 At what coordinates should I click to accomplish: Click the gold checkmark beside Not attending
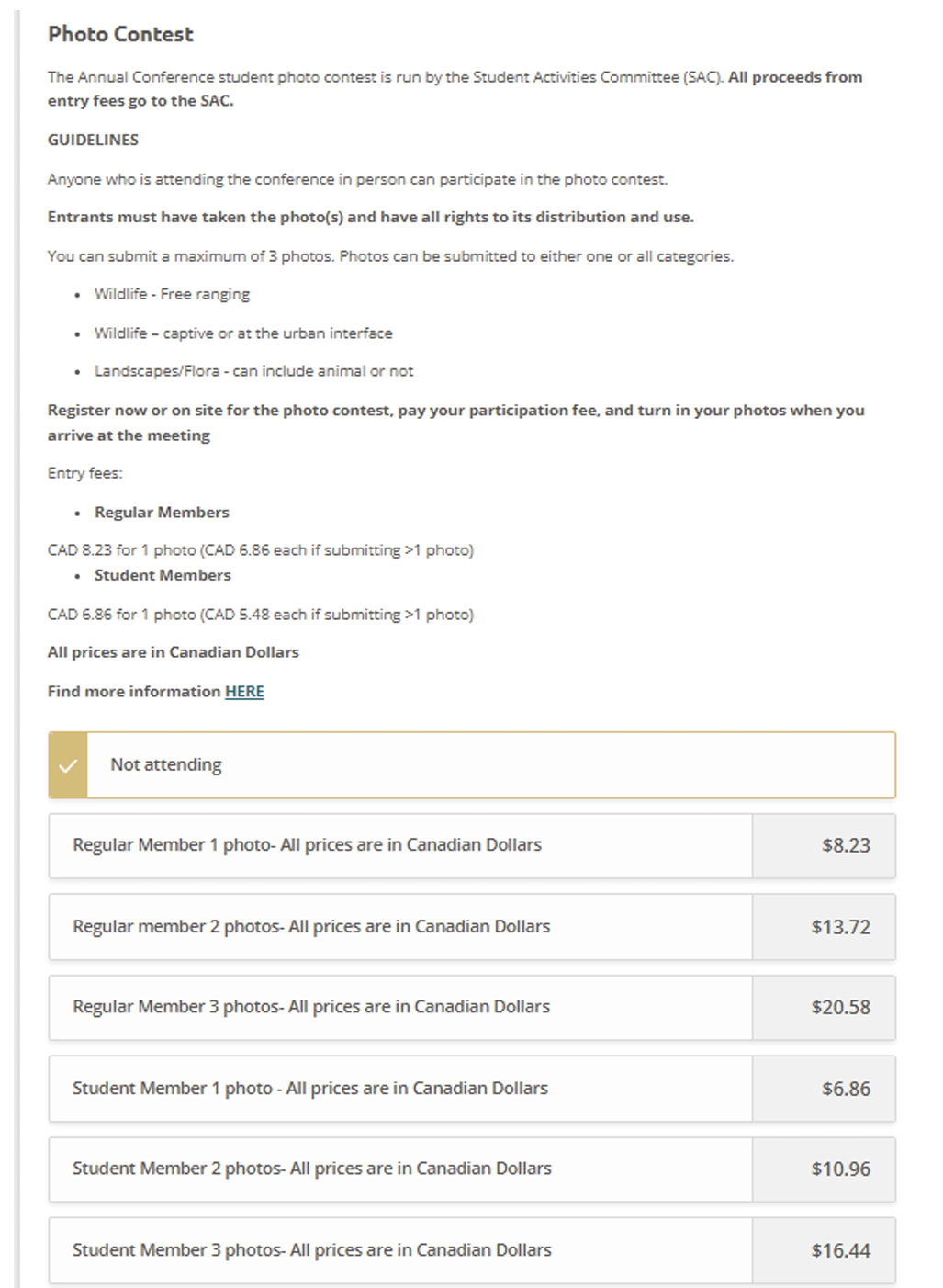click(x=68, y=765)
